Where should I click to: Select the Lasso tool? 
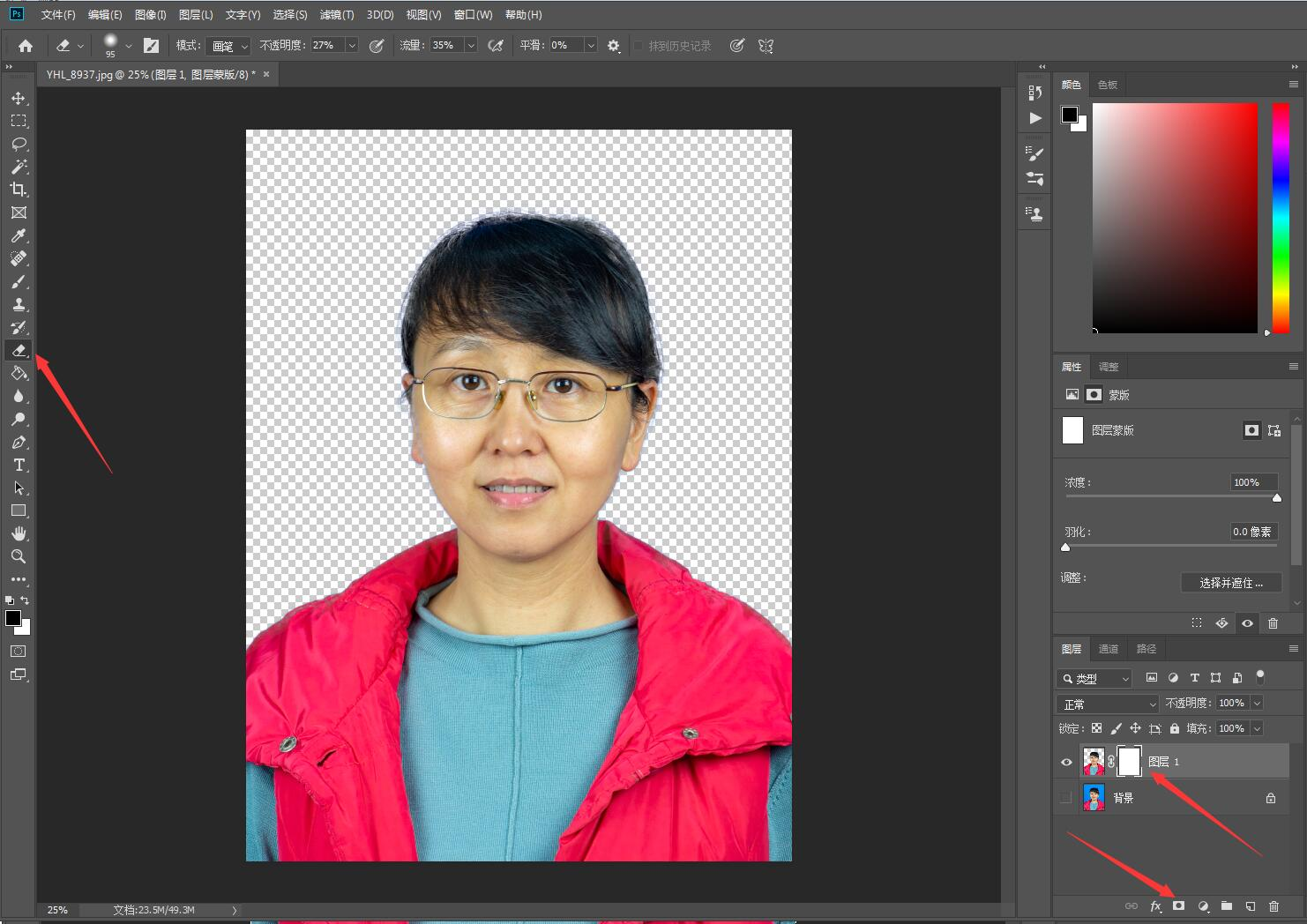coord(19,144)
